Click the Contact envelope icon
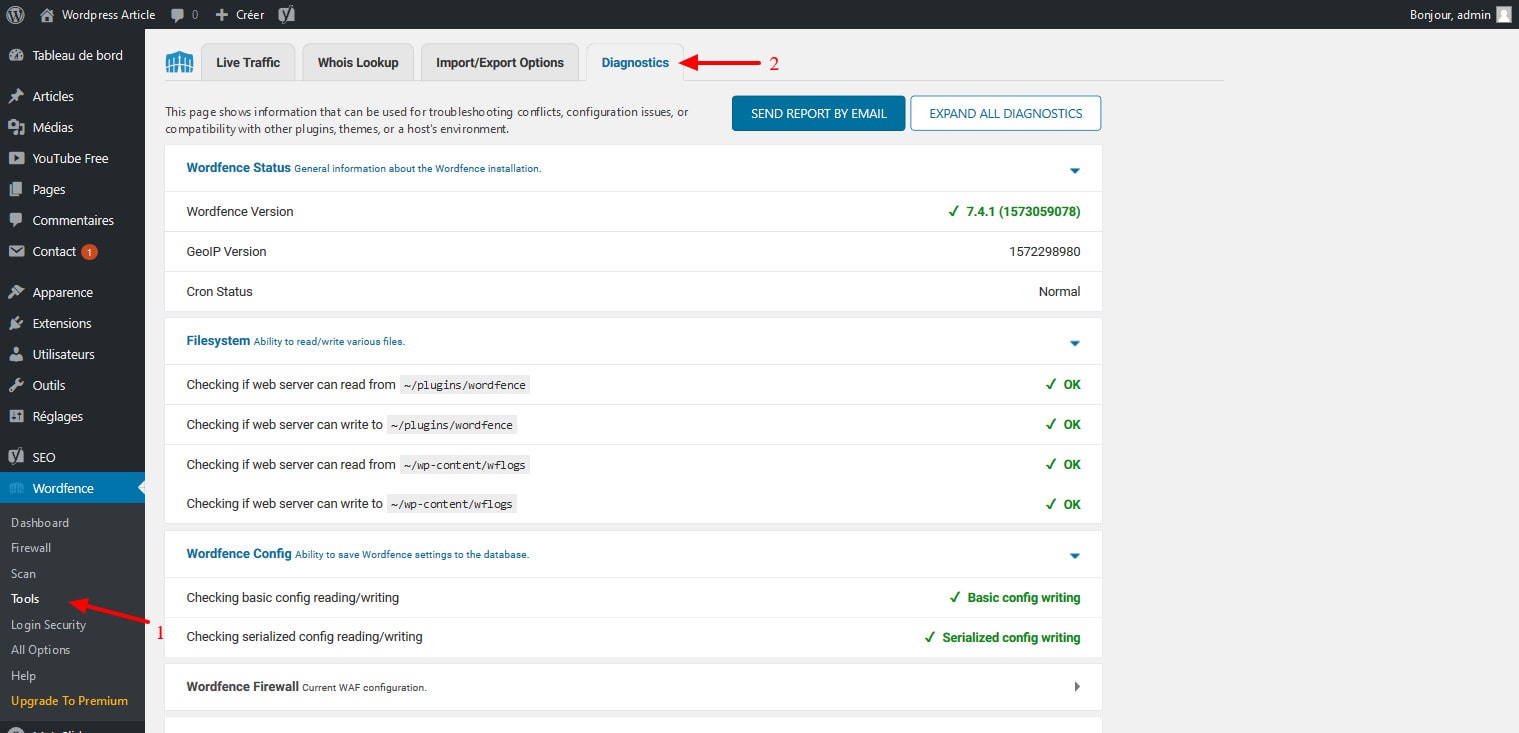This screenshot has height=733, width=1519. [x=16, y=252]
